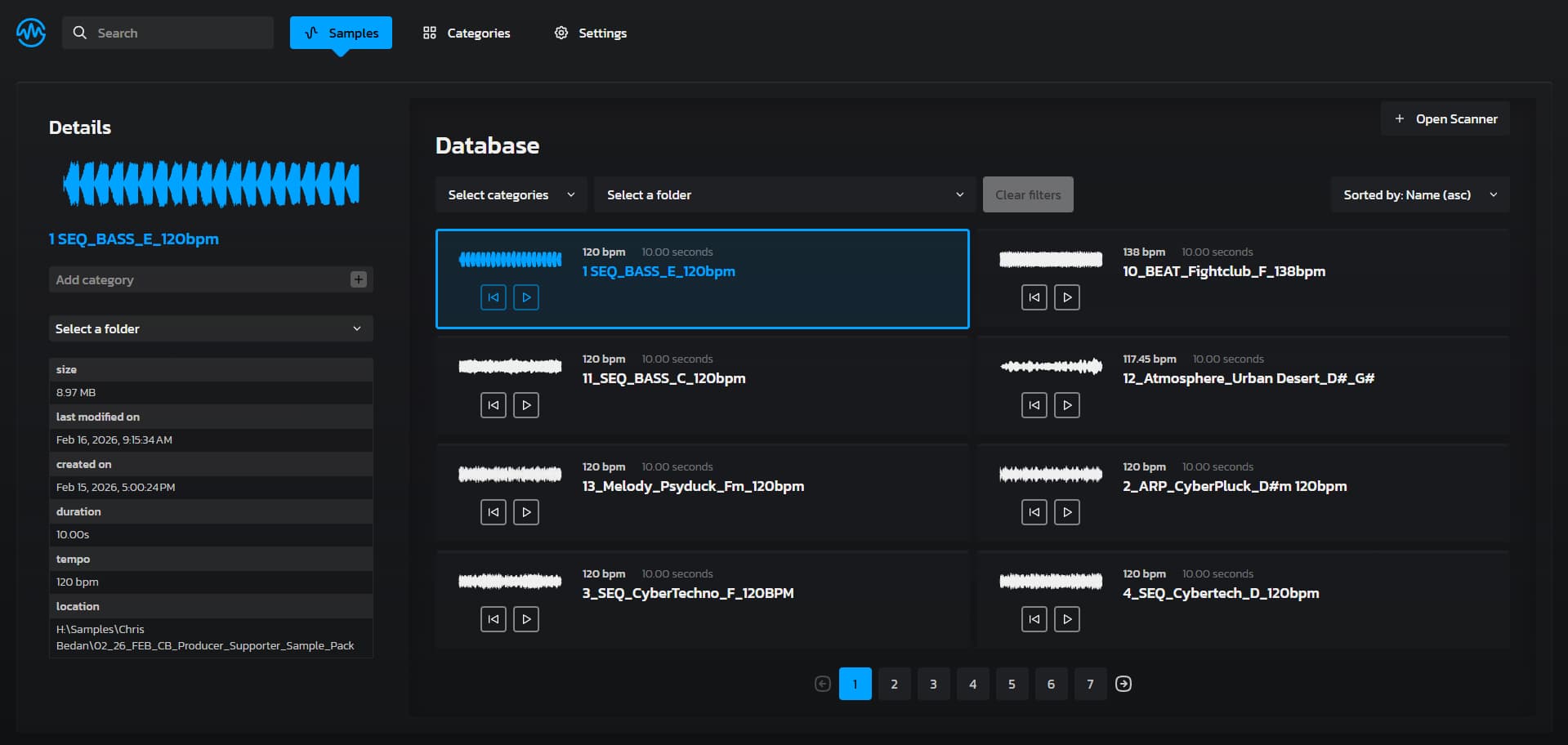
Task: Click the waveform app logo icon
Action: tap(31, 33)
